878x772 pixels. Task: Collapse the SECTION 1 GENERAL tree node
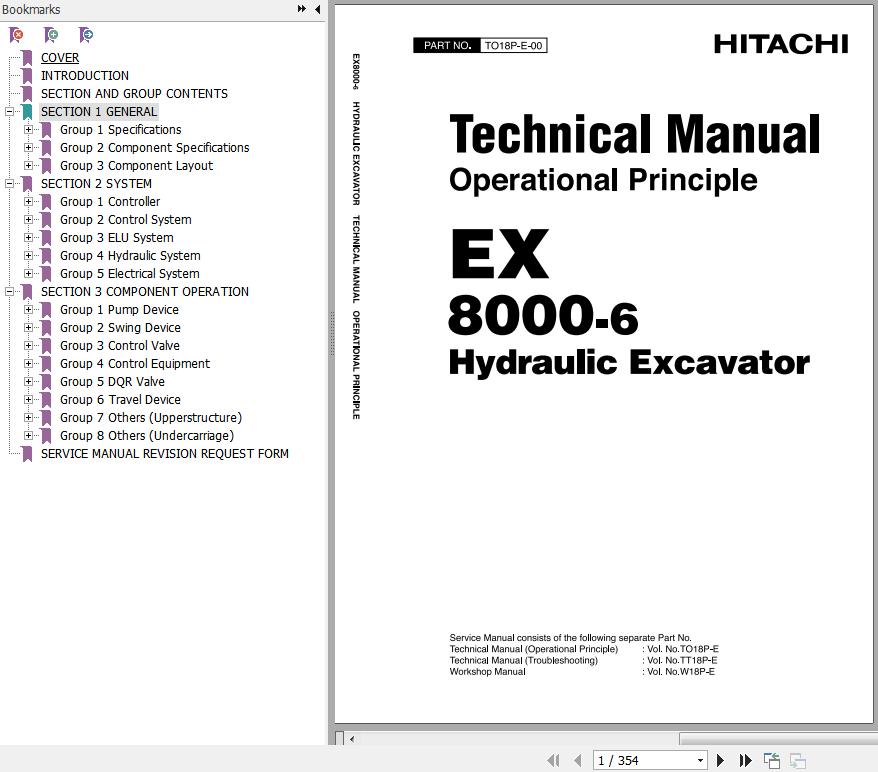pos(9,112)
